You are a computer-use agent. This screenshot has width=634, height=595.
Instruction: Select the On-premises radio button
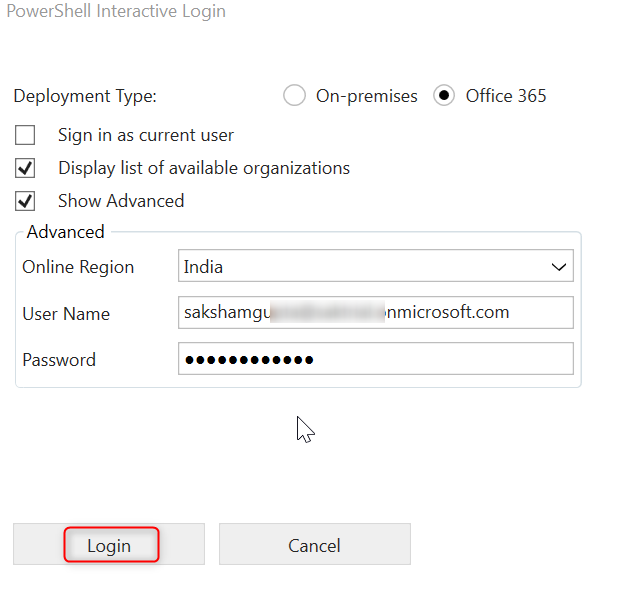294,96
